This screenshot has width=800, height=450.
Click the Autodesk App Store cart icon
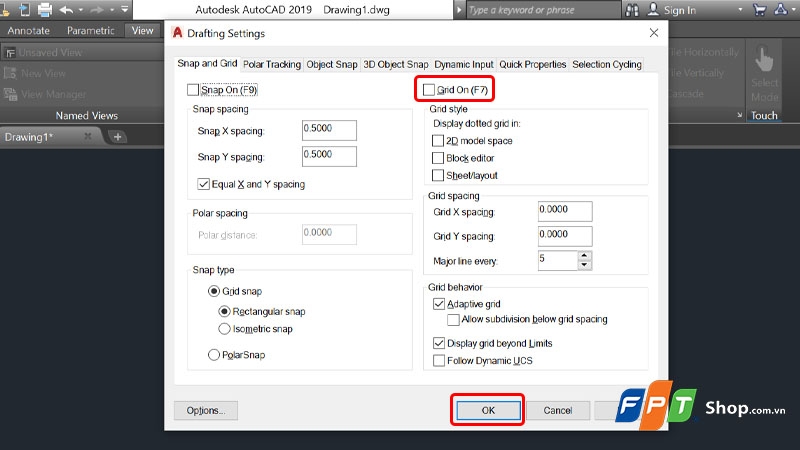pos(759,9)
